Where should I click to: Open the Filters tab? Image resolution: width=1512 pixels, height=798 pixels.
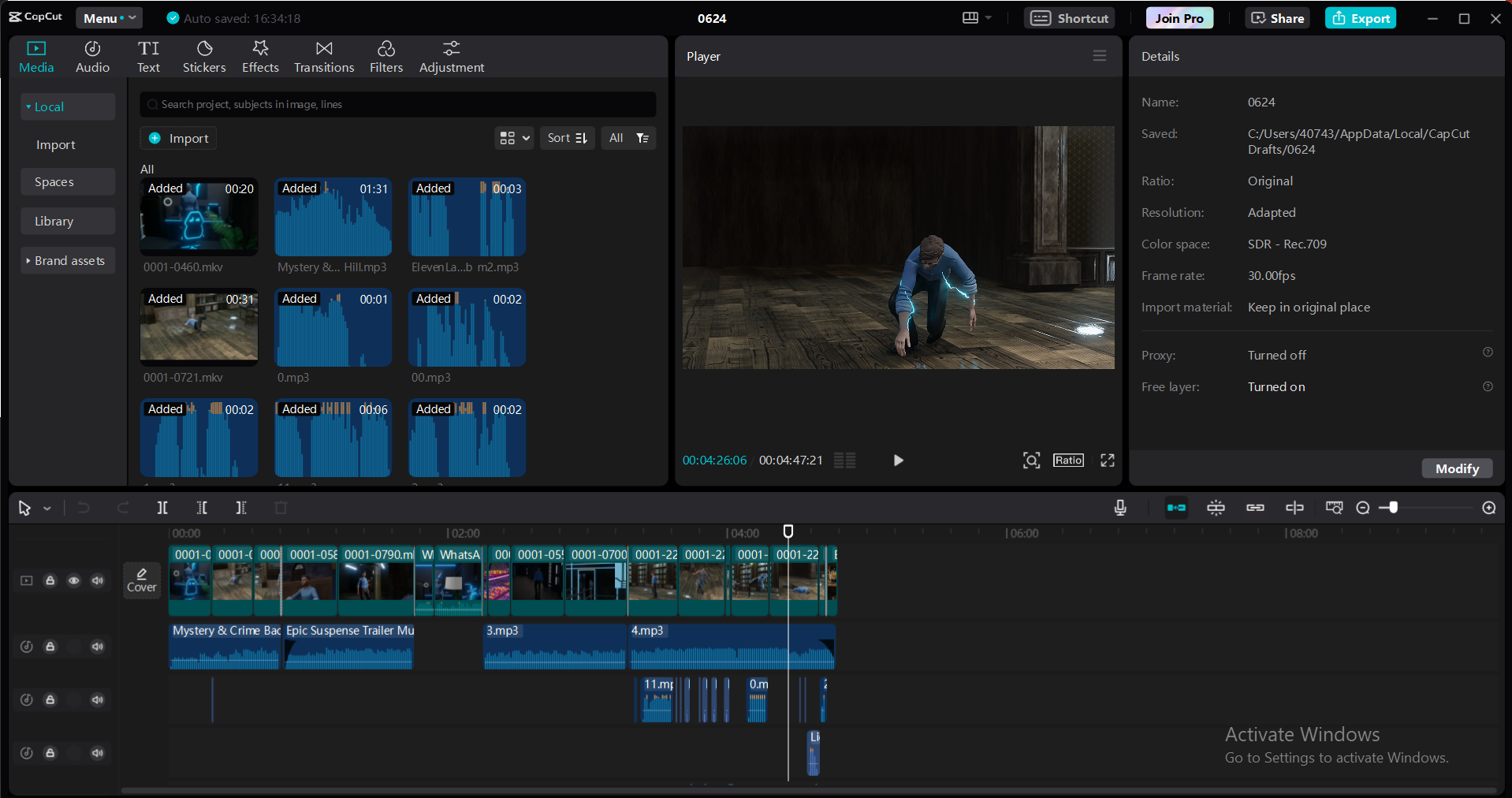pyautogui.click(x=386, y=58)
